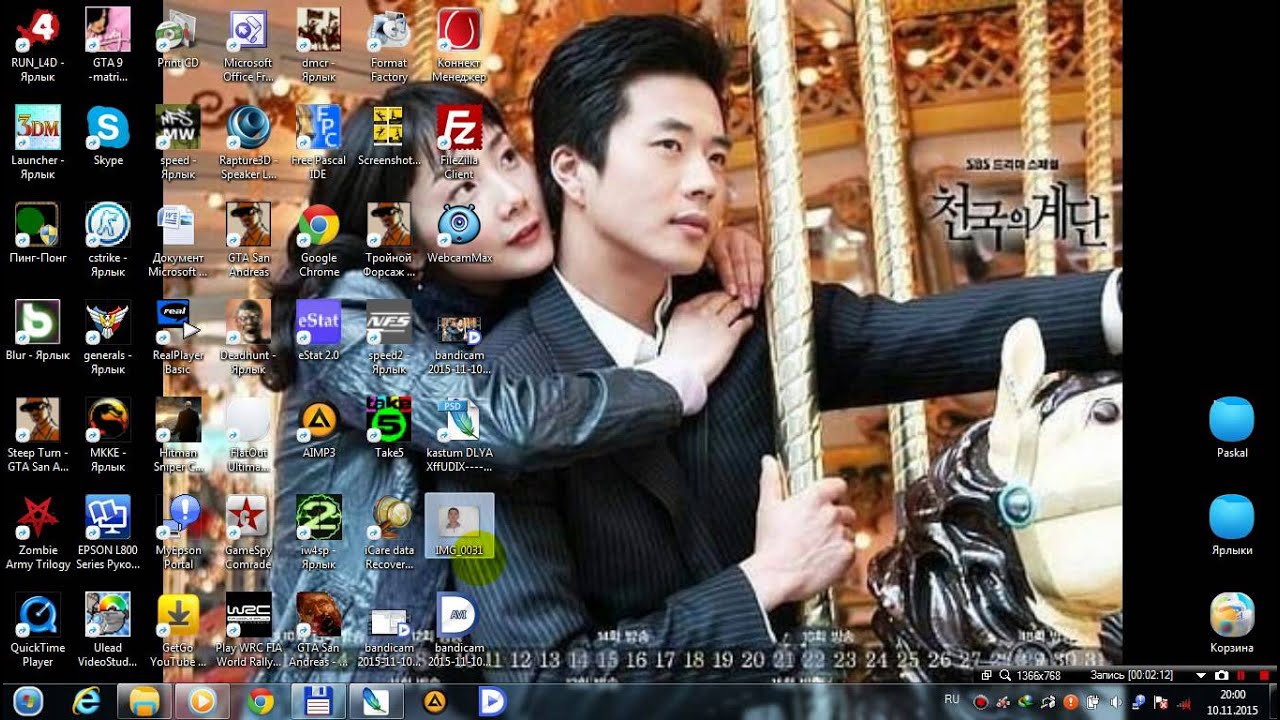The image size is (1280, 720).
Task: Capture a screenshot with the camera icon
Action: pyautogui.click(x=1221, y=676)
